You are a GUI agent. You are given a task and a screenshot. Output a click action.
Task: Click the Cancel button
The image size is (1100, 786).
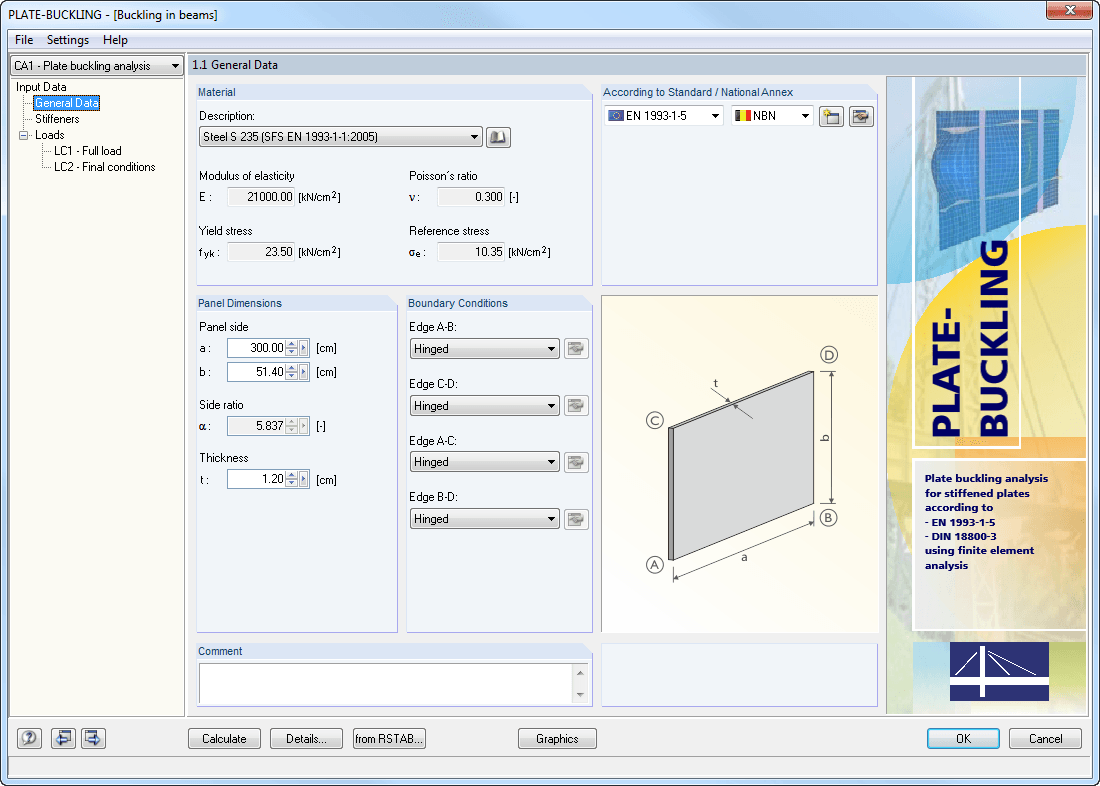coord(1045,738)
